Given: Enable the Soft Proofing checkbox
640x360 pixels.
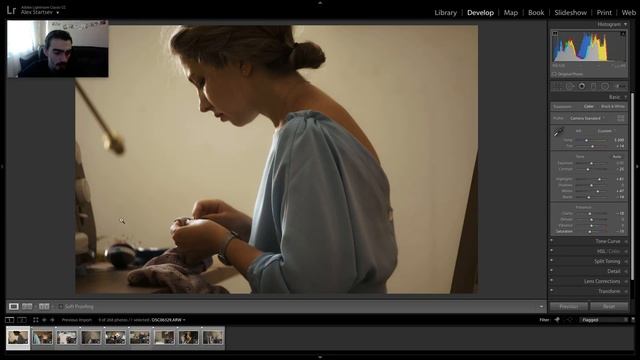Looking at the screenshot, I should [60, 307].
